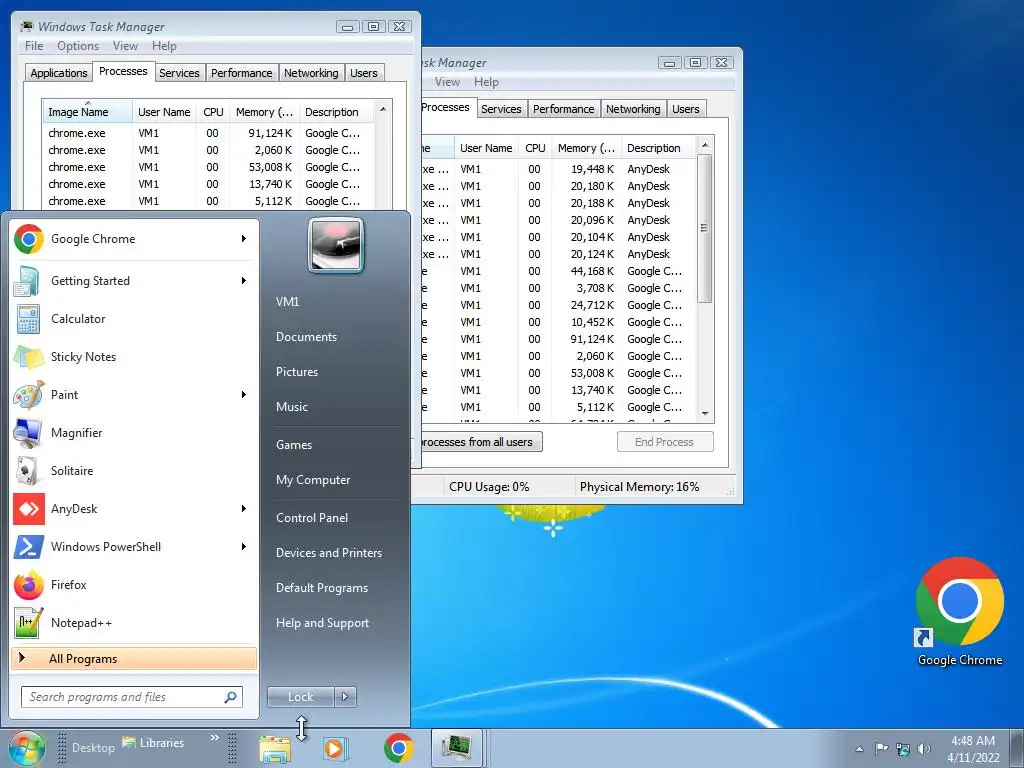Open All Programs list

pyautogui.click(x=134, y=659)
